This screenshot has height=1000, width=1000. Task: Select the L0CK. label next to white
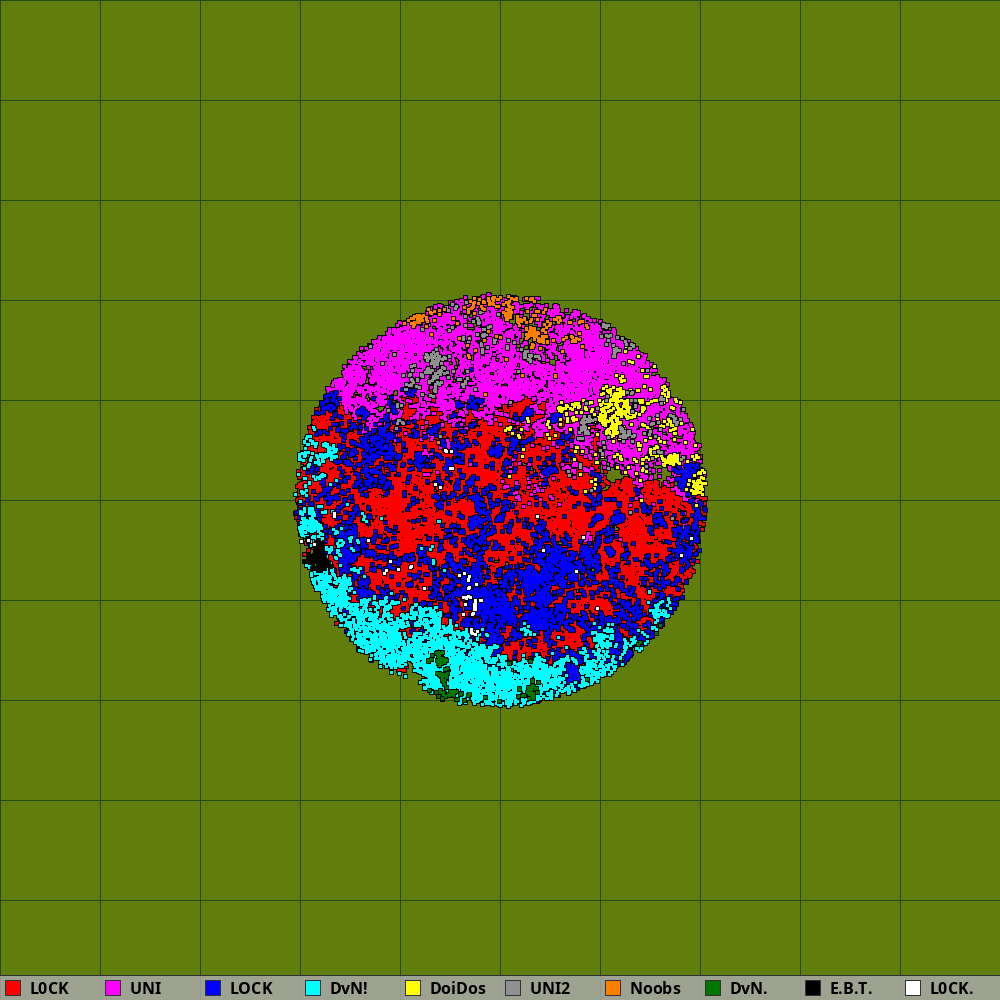tap(952, 988)
